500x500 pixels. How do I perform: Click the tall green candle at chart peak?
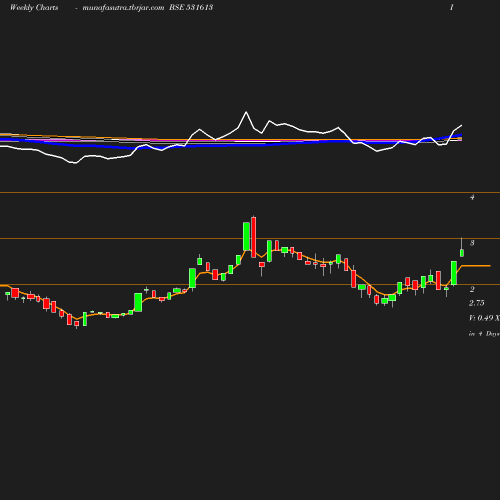pos(246,236)
